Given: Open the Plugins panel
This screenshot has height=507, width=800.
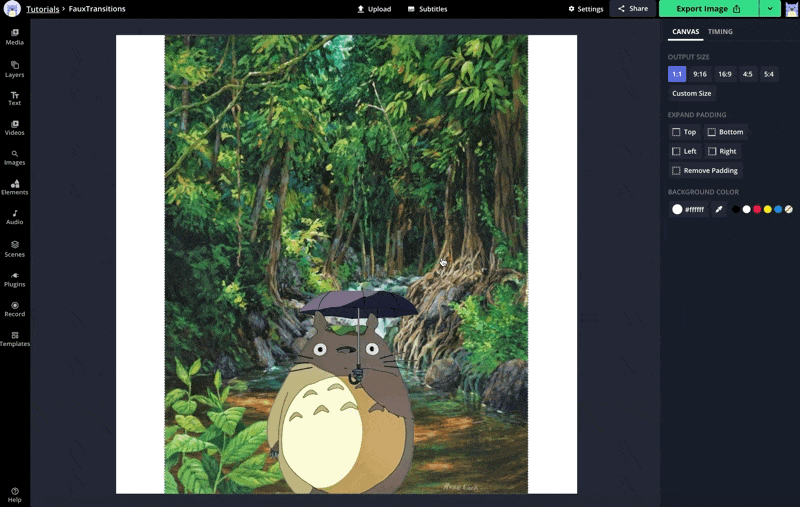Looking at the screenshot, I should (15, 279).
